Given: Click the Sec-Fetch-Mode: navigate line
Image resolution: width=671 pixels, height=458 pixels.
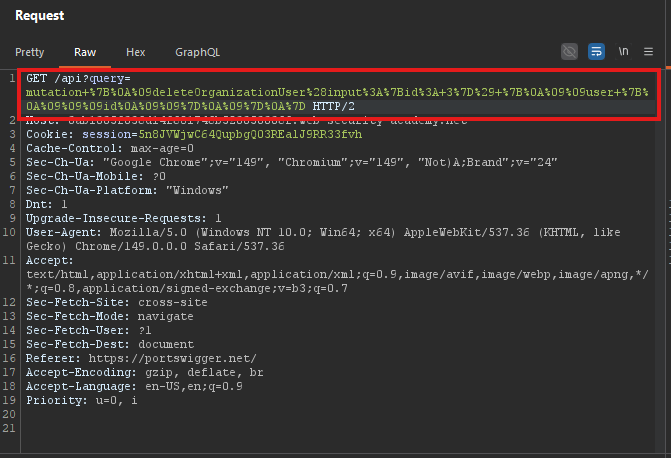Looking at the screenshot, I should (110, 316).
